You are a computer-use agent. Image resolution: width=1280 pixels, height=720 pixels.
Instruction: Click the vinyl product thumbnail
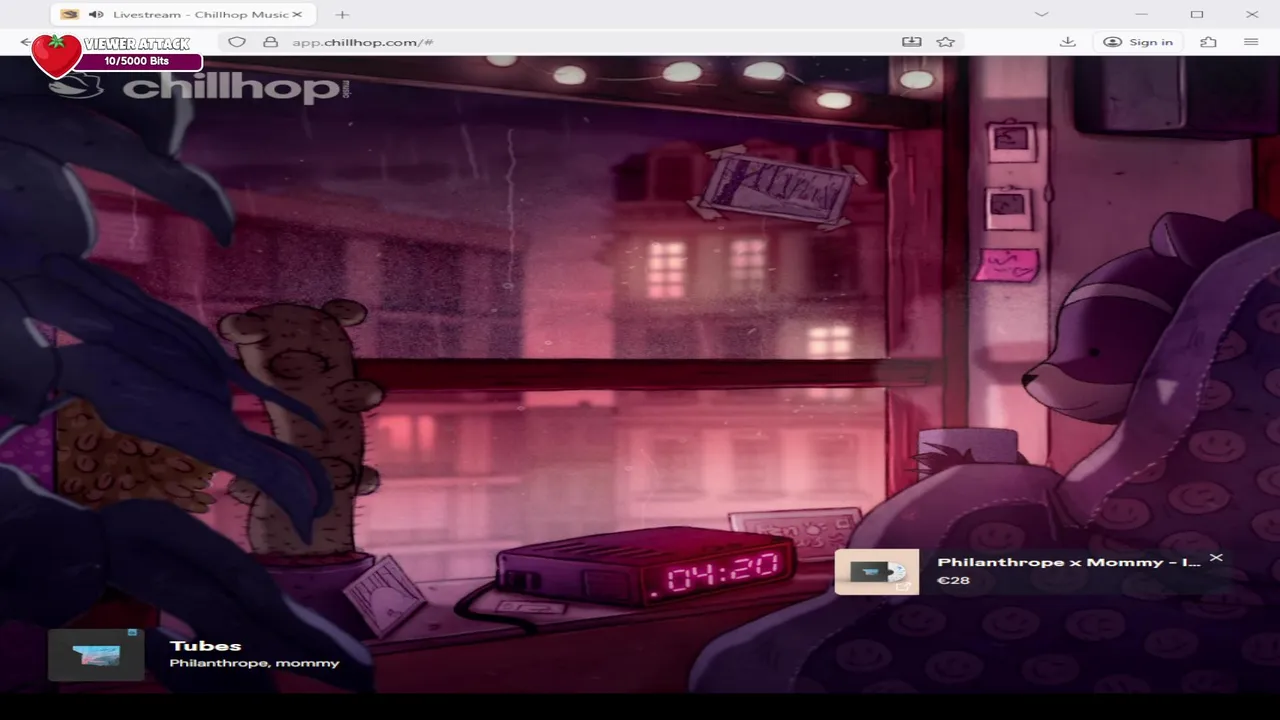point(877,572)
